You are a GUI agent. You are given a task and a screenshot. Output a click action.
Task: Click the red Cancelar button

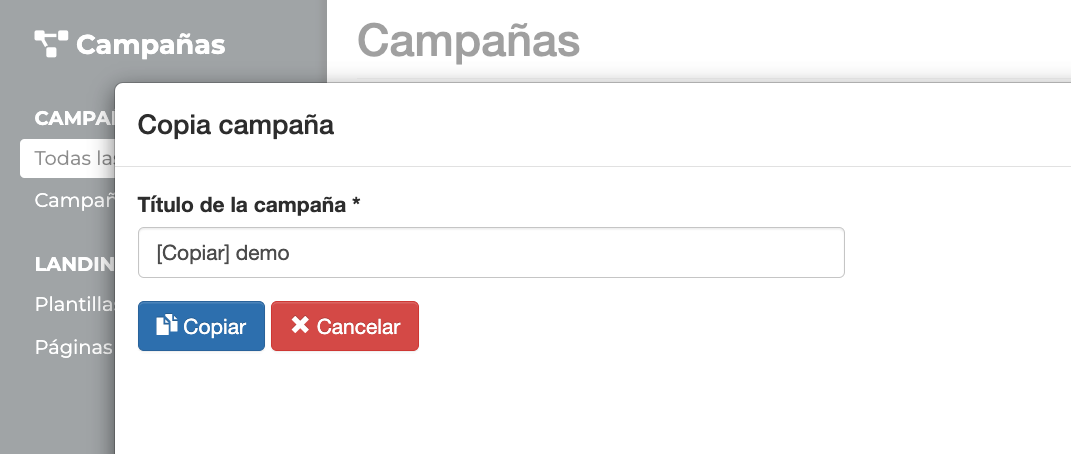[345, 326]
